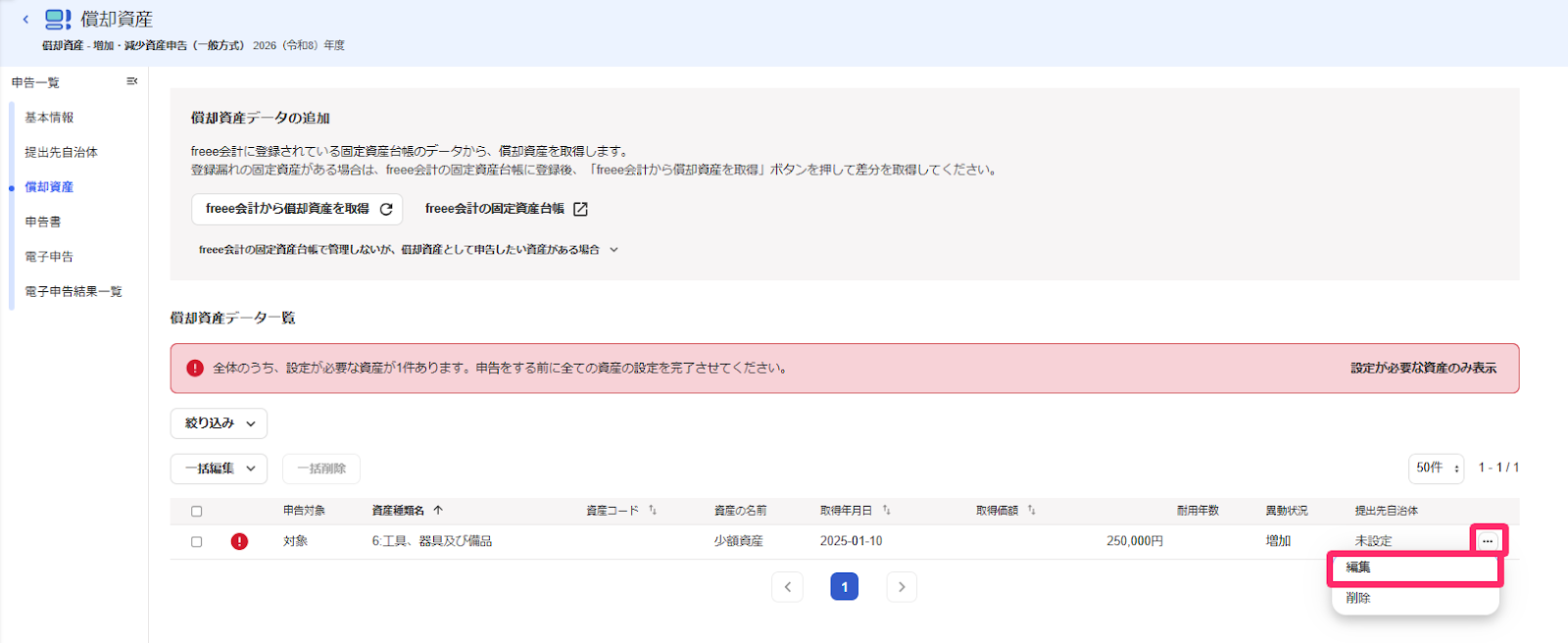Open the 一括編集 dropdown
The height and width of the screenshot is (643, 1568).
click(x=219, y=469)
